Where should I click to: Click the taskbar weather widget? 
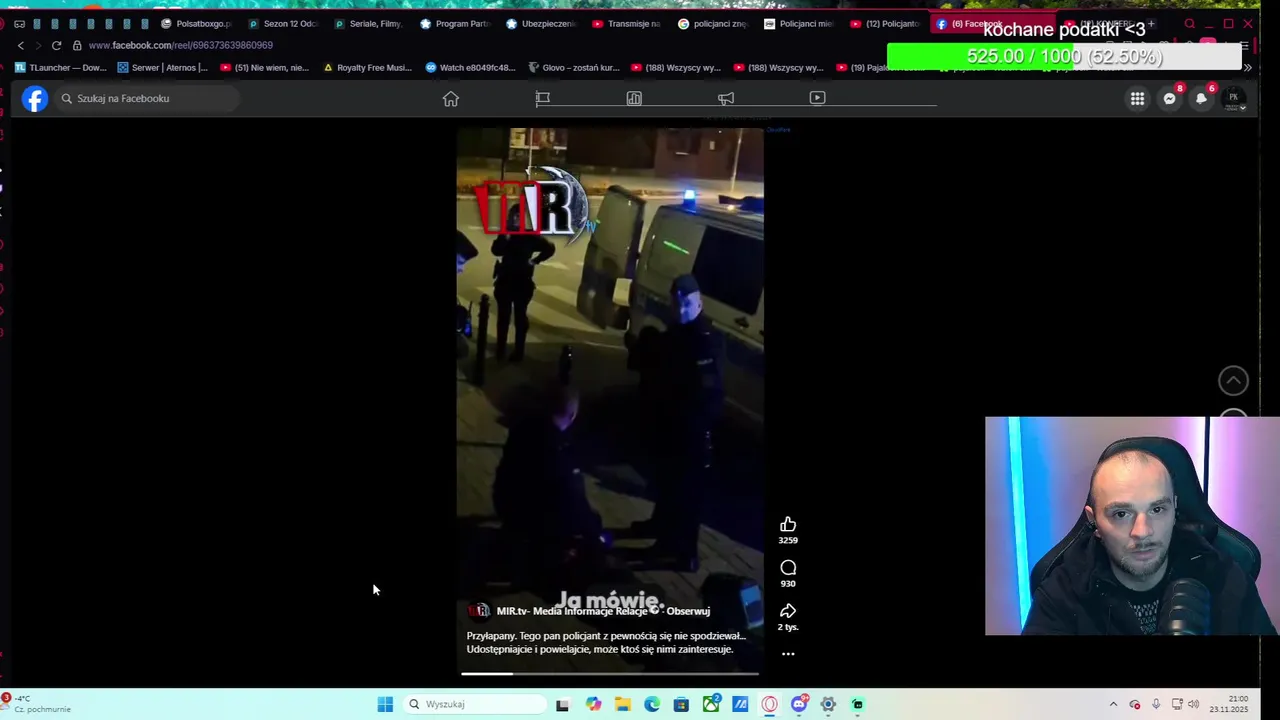38,704
